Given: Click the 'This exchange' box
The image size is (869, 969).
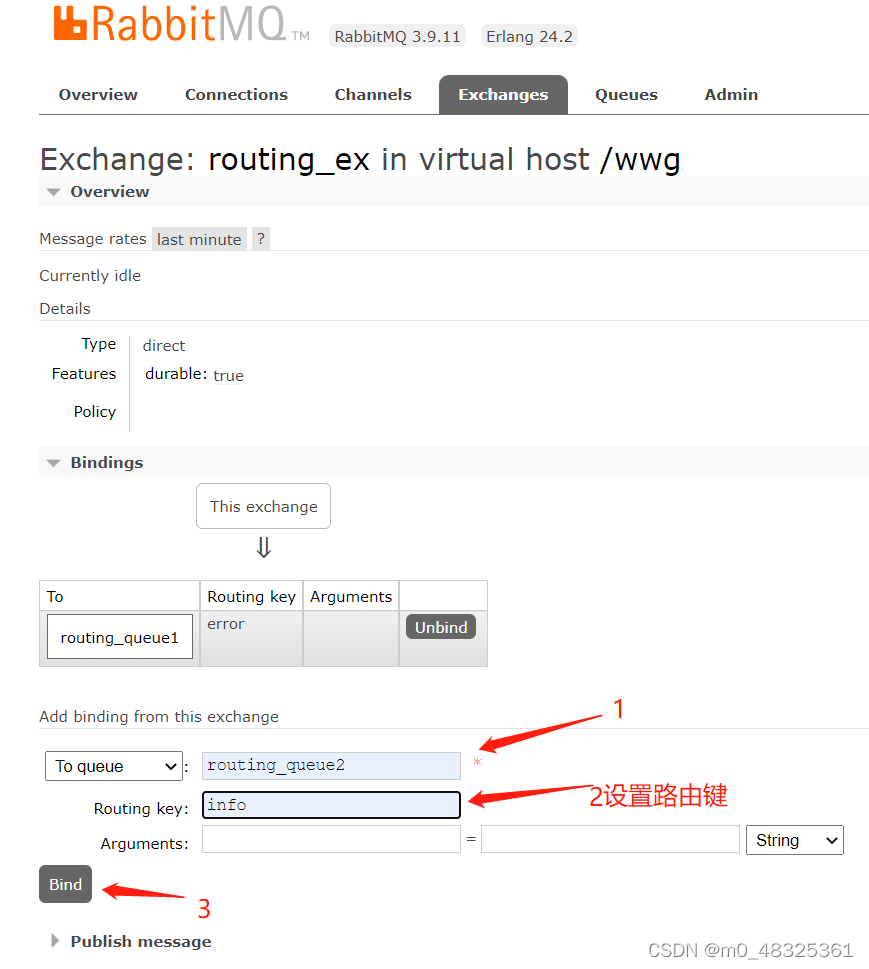Looking at the screenshot, I should (263, 506).
